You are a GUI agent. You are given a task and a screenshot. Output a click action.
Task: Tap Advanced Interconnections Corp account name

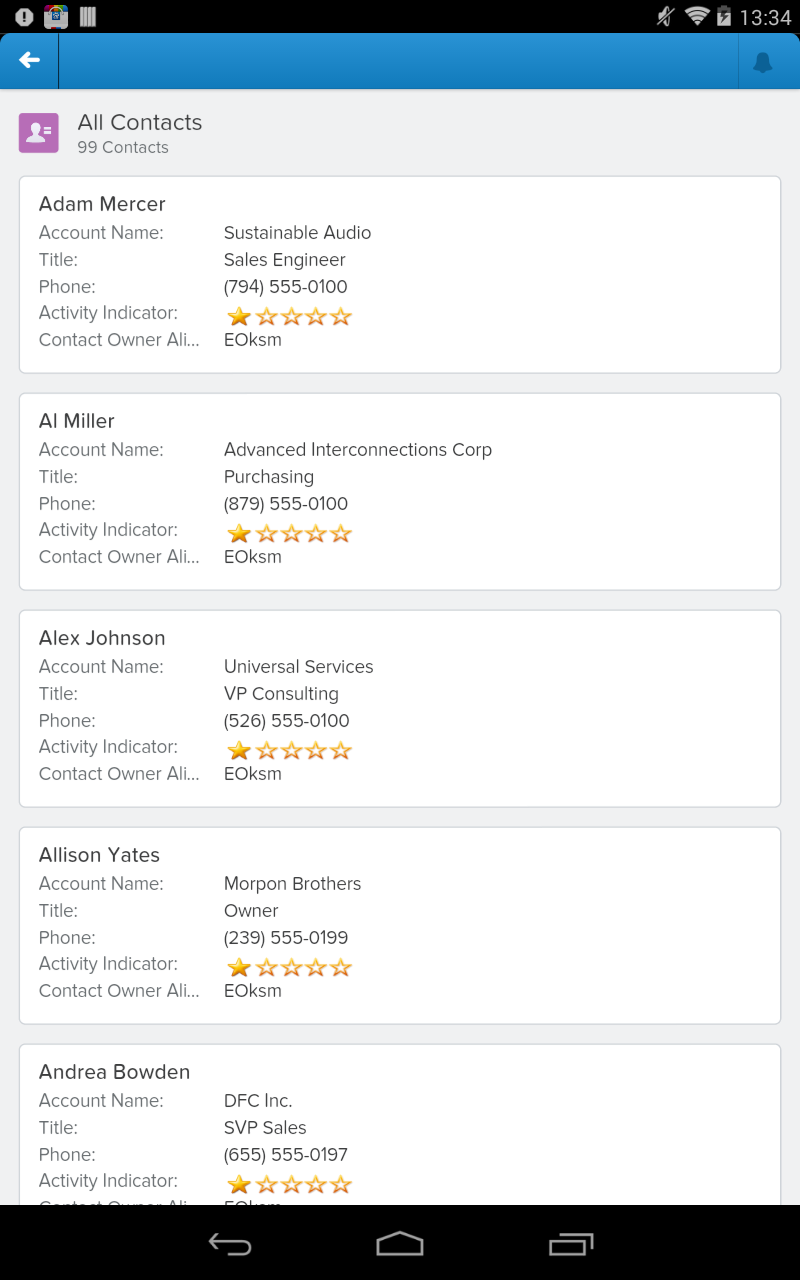(358, 450)
